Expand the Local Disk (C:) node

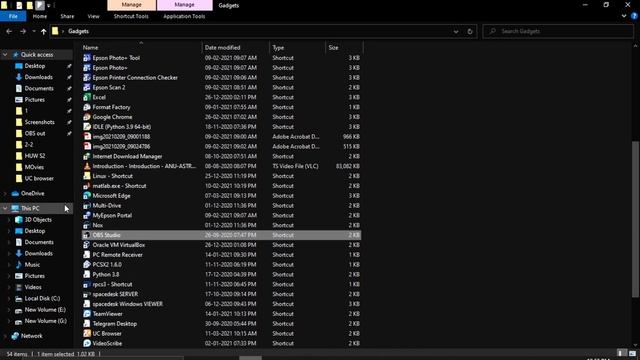(x=9, y=298)
